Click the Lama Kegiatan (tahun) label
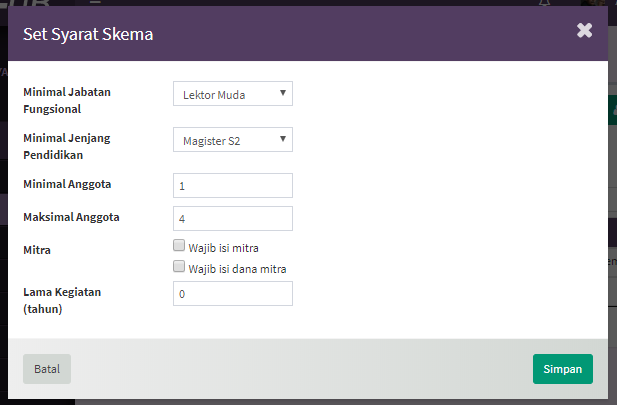This screenshot has height=405, width=617. [x=62, y=300]
